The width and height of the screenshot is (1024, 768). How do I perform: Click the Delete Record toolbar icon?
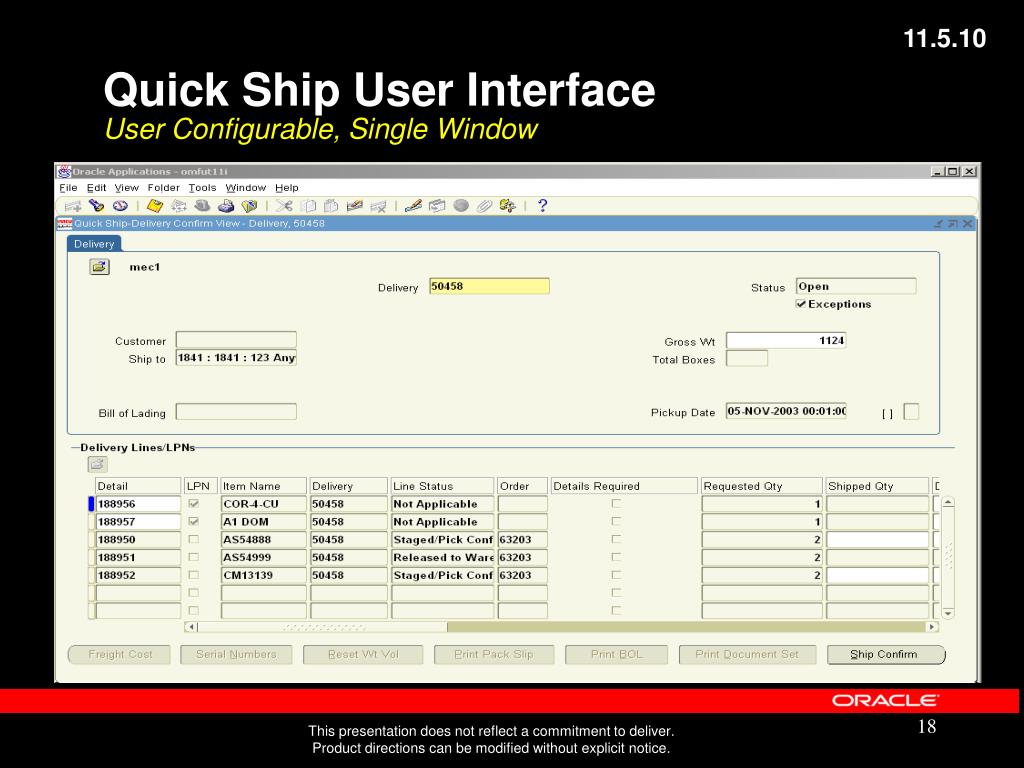click(x=378, y=206)
